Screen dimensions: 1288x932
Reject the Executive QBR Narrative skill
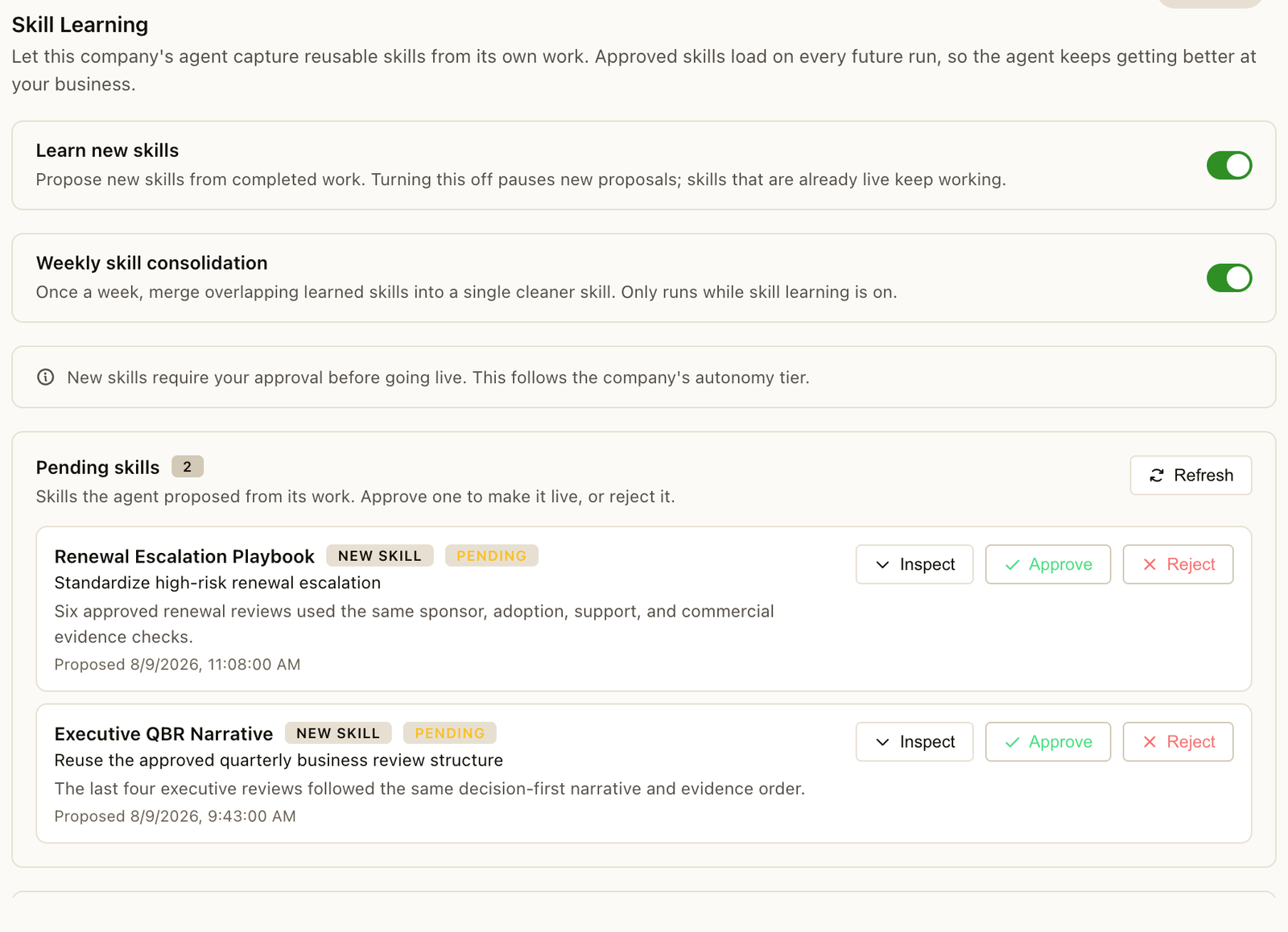pos(1178,742)
